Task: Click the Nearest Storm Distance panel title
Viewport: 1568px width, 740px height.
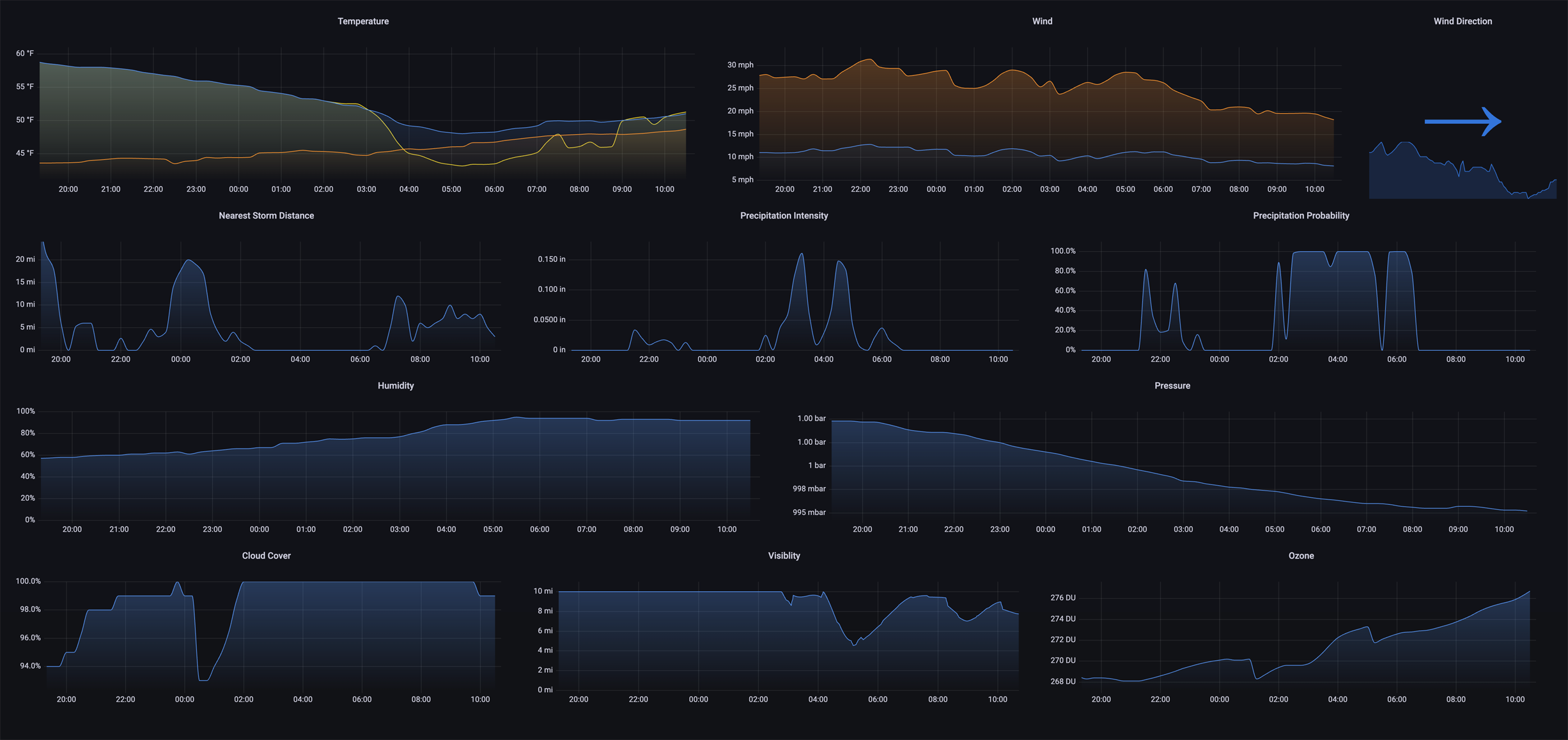Action: click(266, 215)
